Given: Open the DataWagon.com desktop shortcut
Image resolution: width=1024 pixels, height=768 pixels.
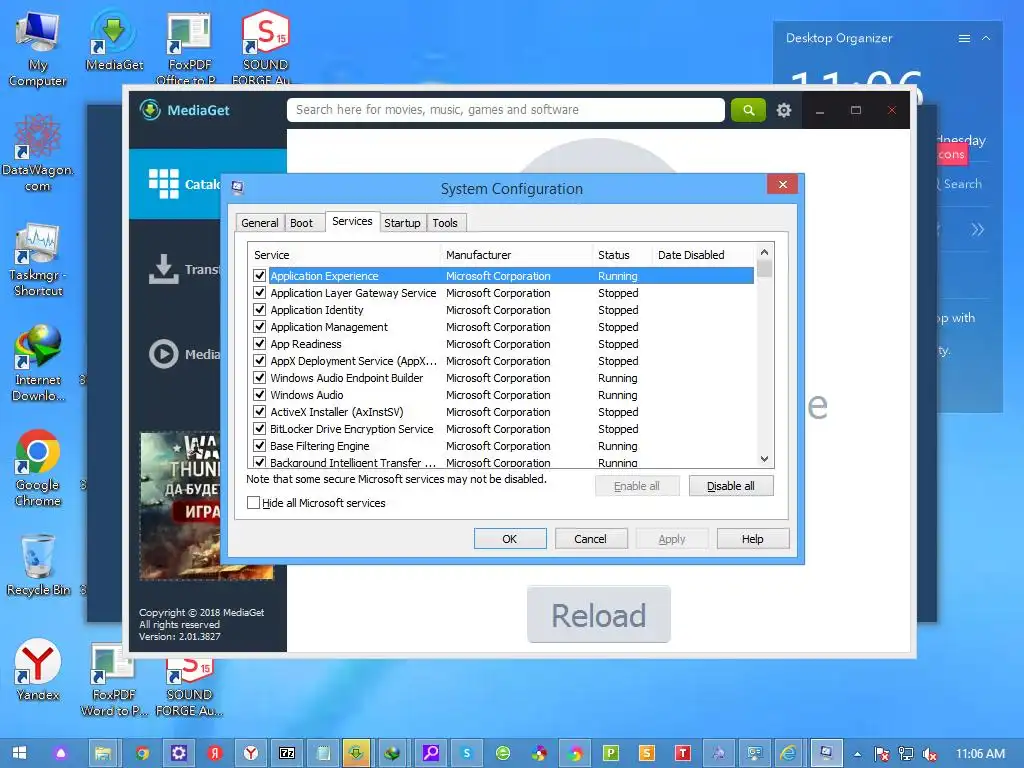Looking at the screenshot, I should (37, 153).
